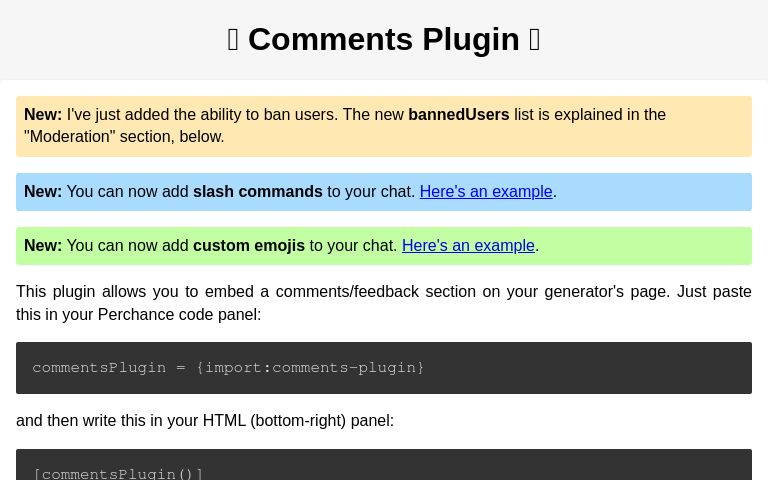Click the 'New:' label in the orange banner
This screenshot has height=480, width=768.
pos(43,114)
